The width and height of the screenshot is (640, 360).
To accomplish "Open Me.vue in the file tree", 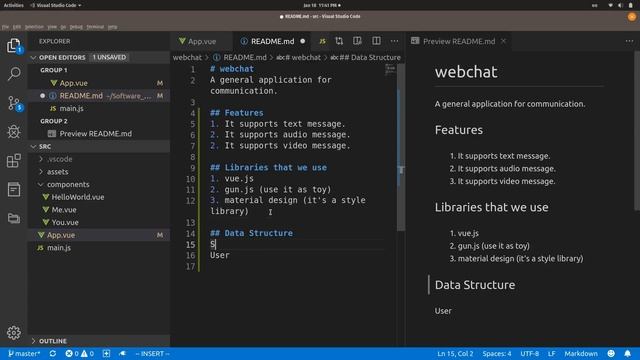I will click(64, 209).
